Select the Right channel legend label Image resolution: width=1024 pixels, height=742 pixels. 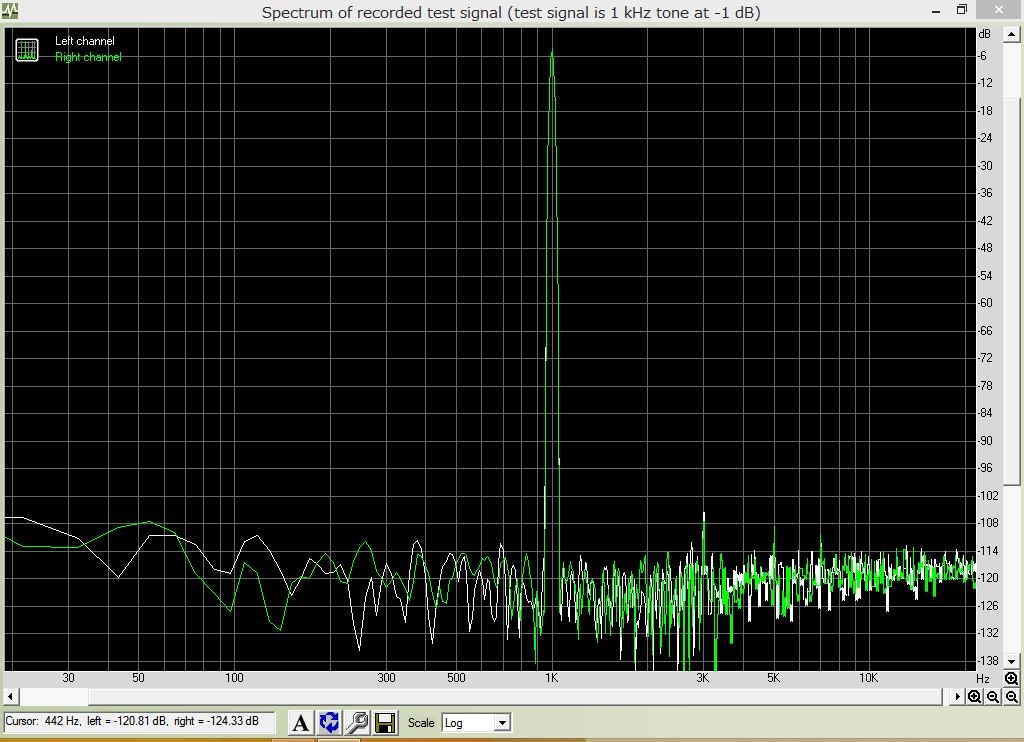tap(88, 57)
